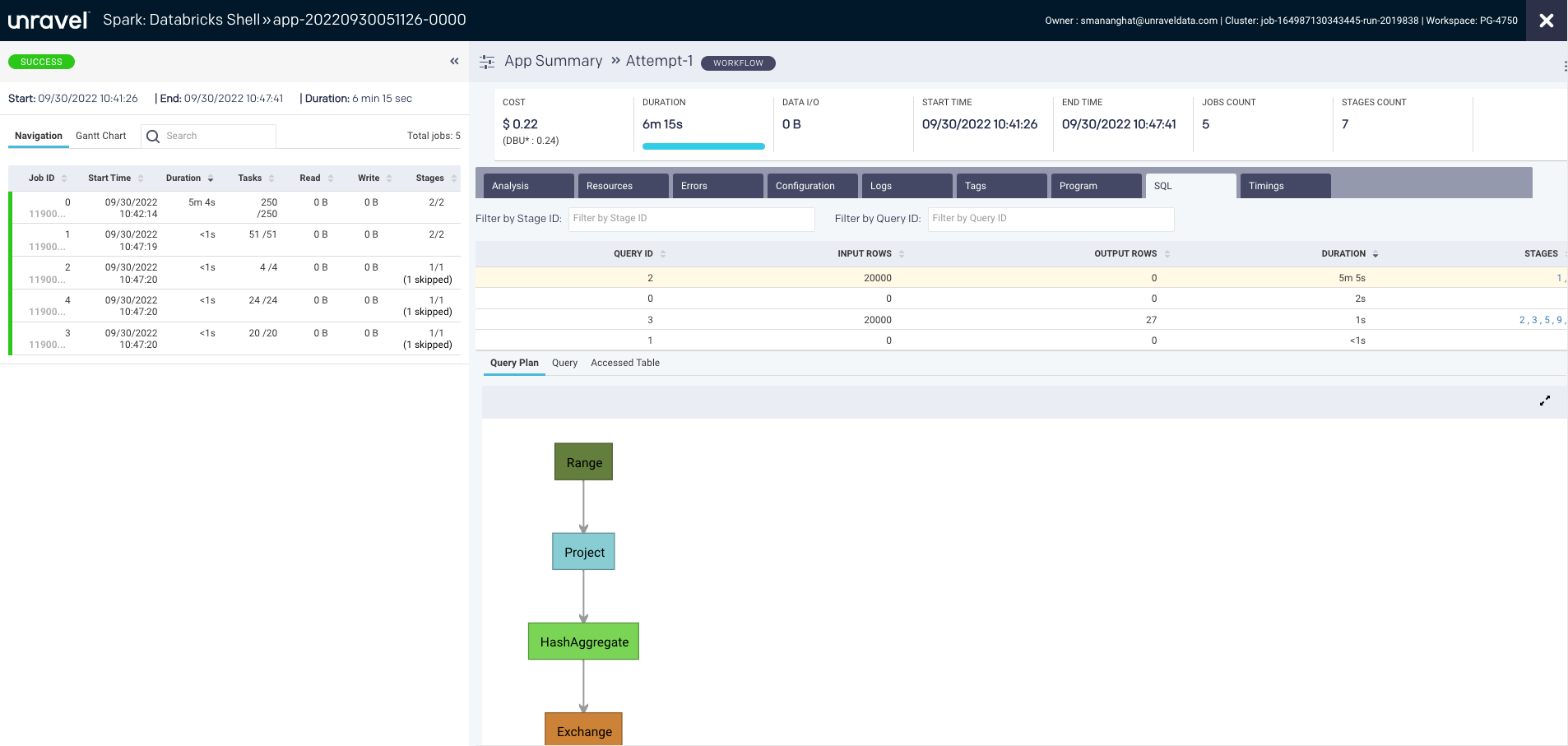Click the App Summary settings sliders icon
This screenshot has height=746, width=1568.
[x=487, y=62]
